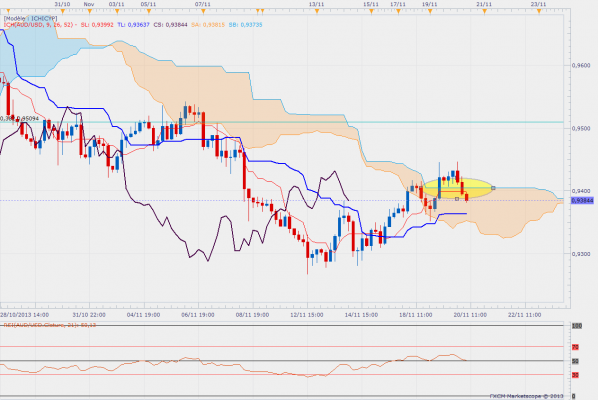This screenshot has height=400, width=598.
Task: Click the RSI 70 overbought level label
Action: tap(575, 347)
